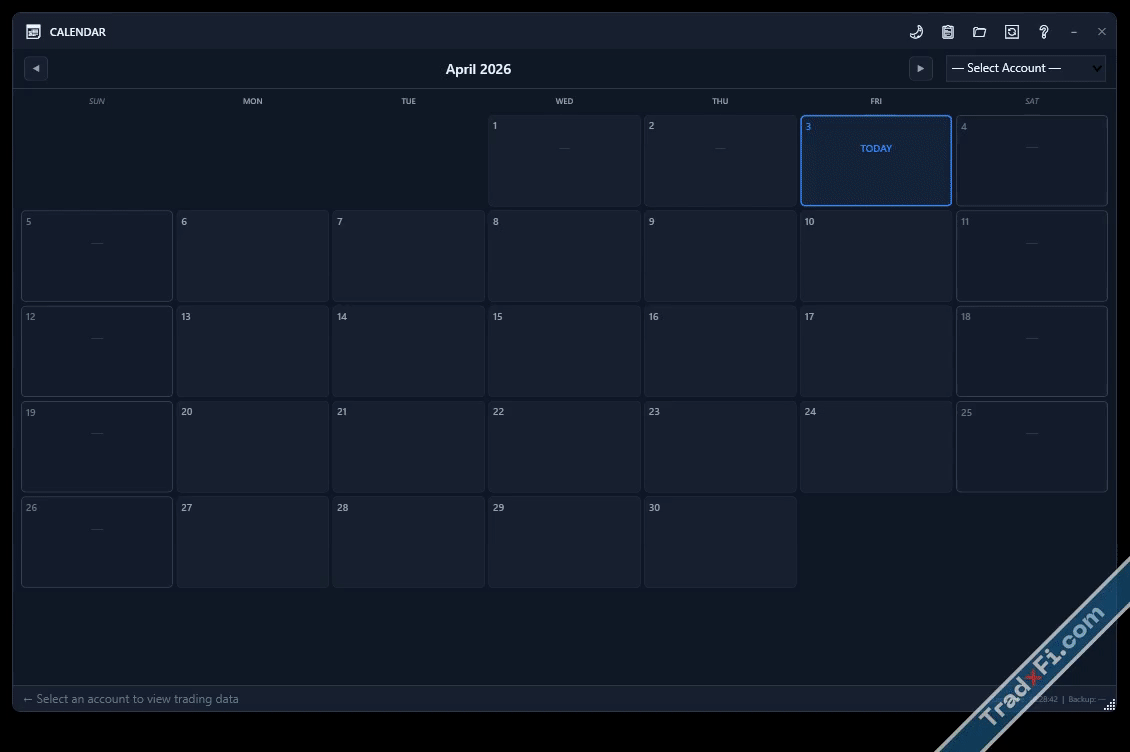Close the Calendar window
This screenshot has height=752, width=1130.
pyautogui.click(x=1102, y=32)
